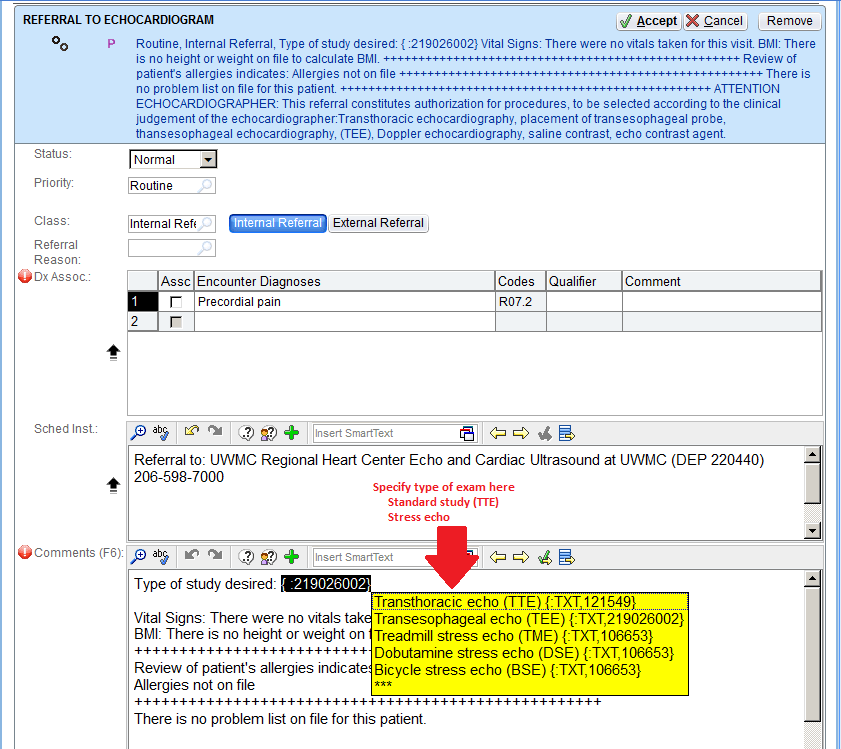Run spell check in Comments toolbar
The image size is (841, 749).
160,556
